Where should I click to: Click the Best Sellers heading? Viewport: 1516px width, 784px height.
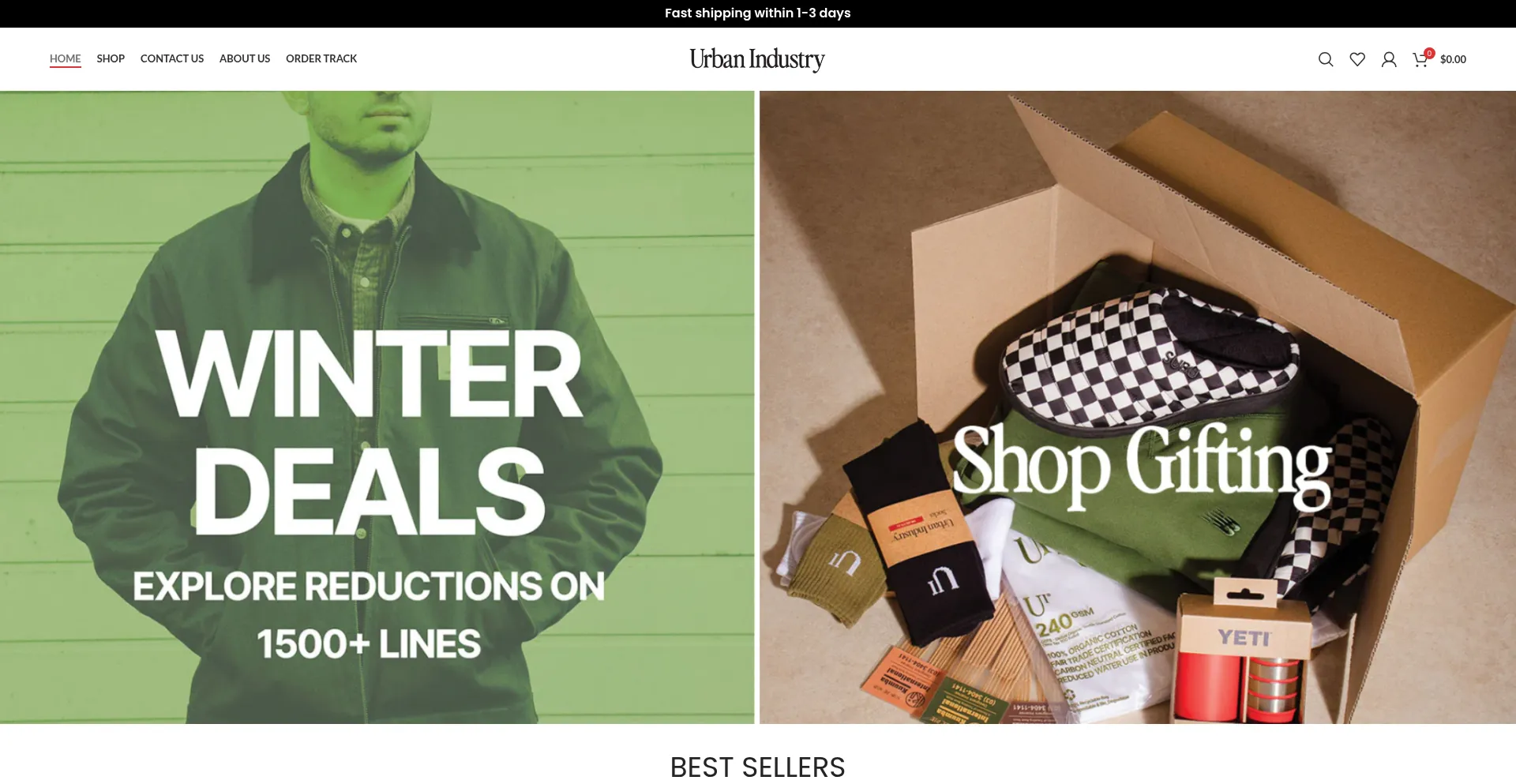point(758,767)
